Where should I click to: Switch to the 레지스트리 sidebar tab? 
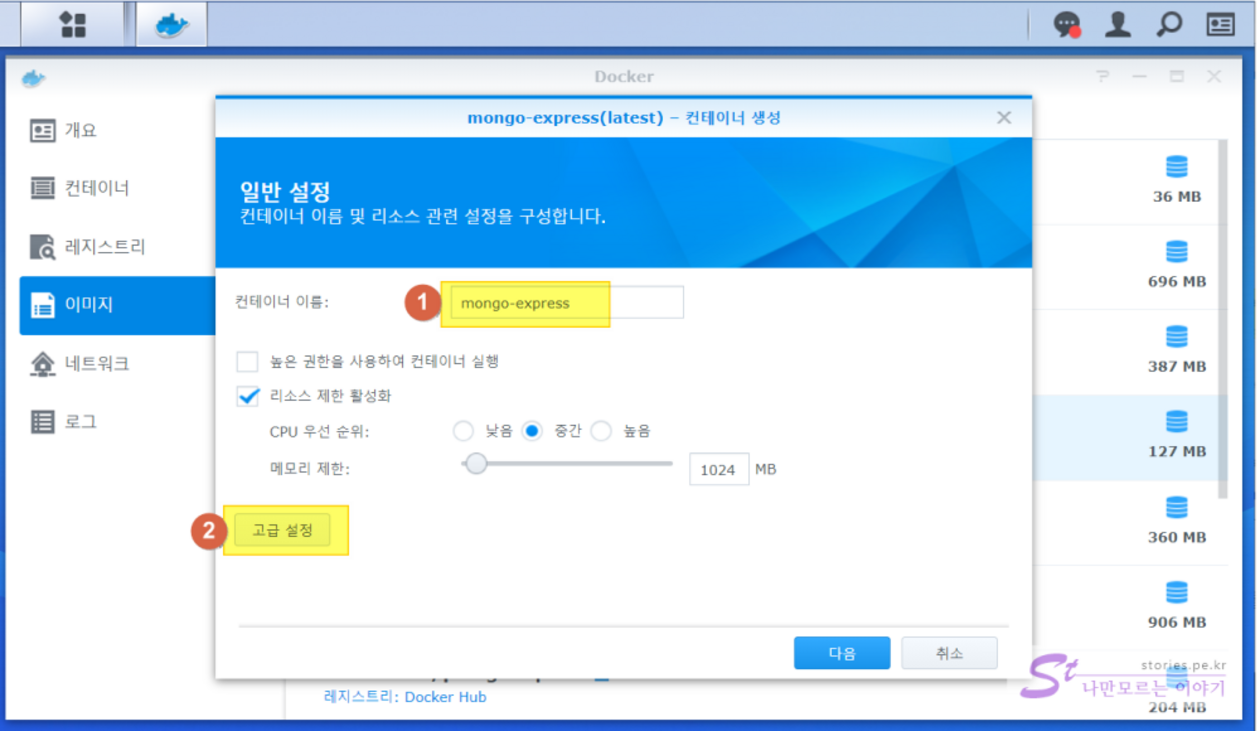click(x=104, y=246)
